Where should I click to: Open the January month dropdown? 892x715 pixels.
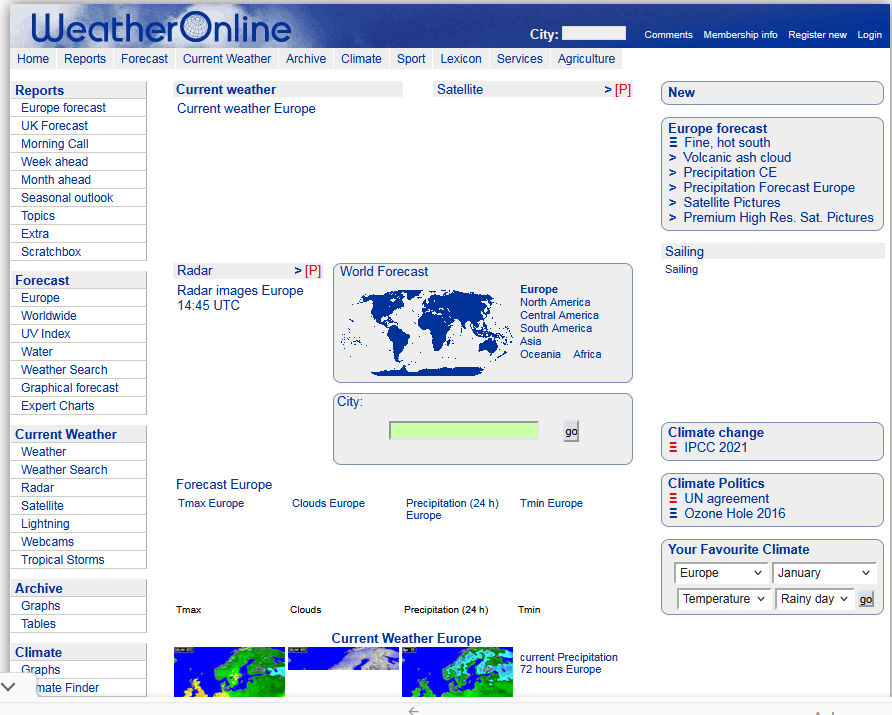824,573
